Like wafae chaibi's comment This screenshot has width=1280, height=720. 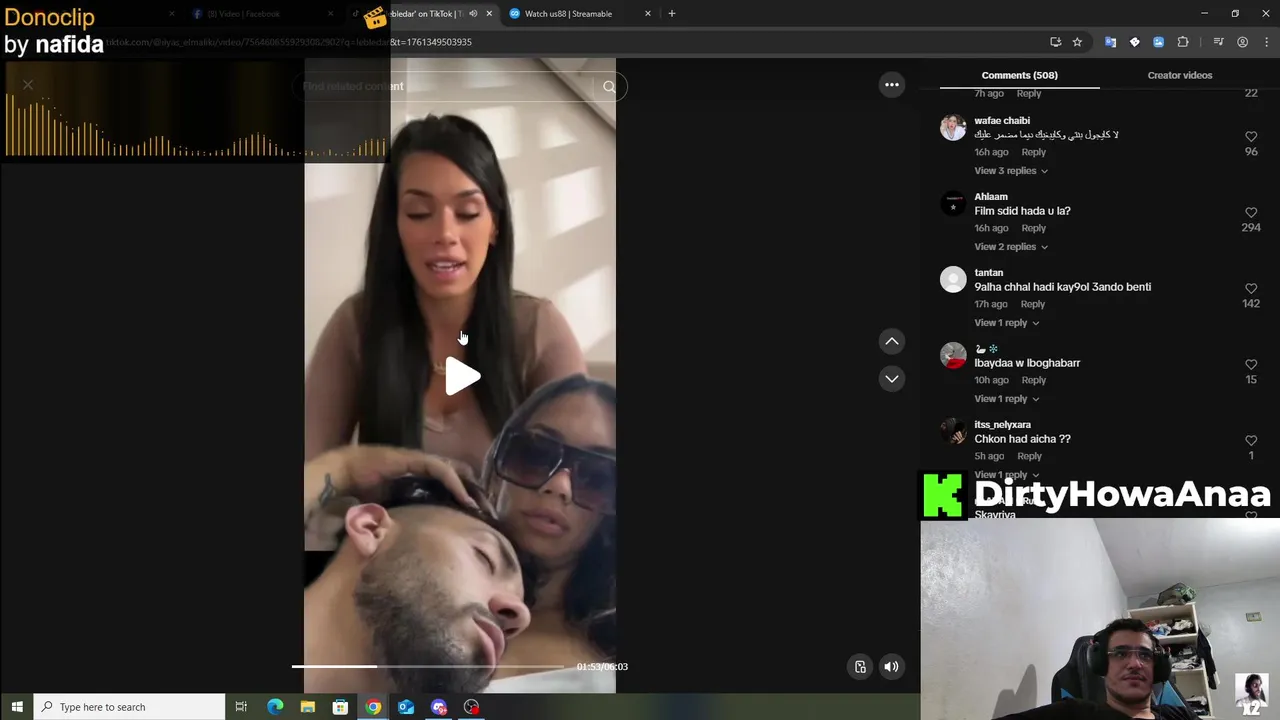(1251, 137)
